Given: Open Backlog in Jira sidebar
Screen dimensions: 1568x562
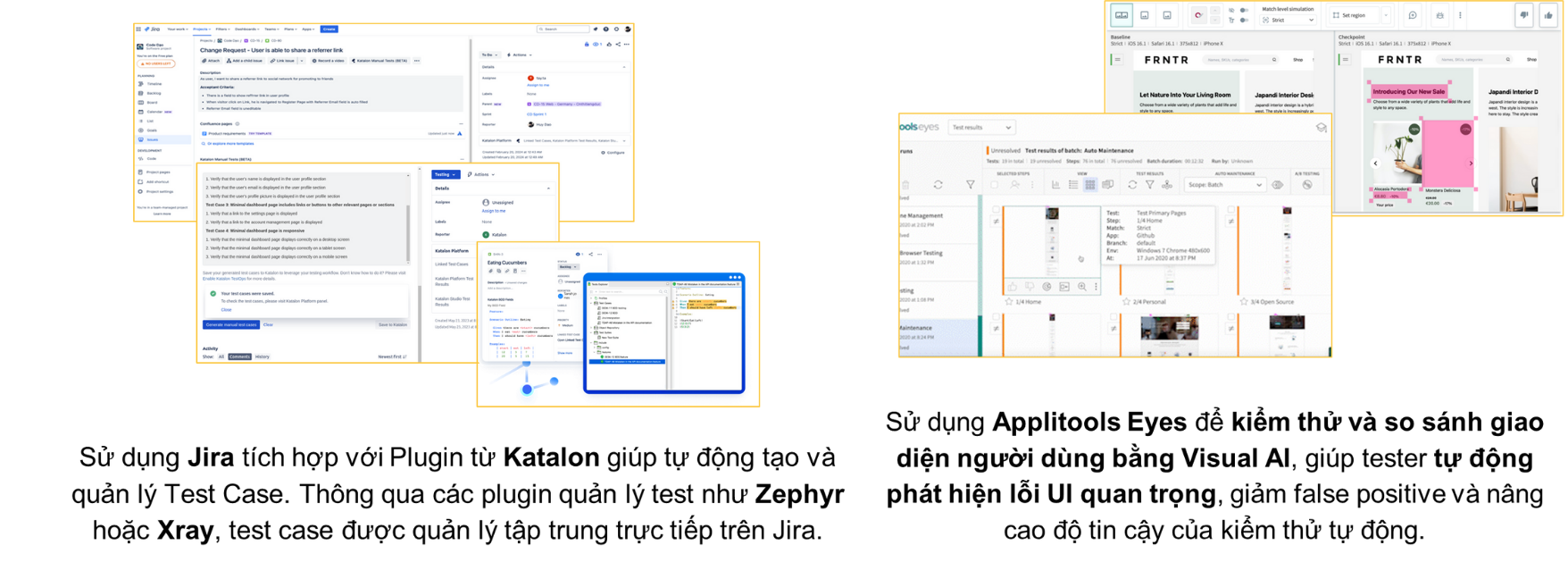Looking at the screenshot, I should [x=149, y=93].
